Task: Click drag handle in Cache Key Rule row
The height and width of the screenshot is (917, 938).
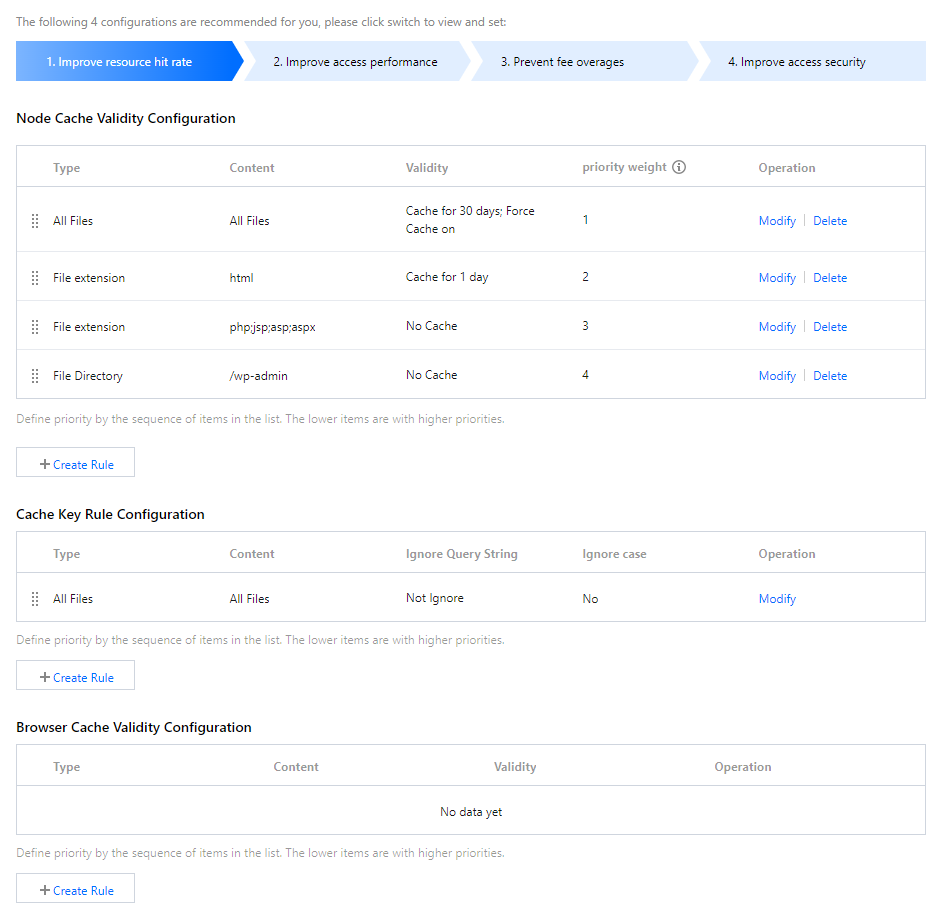Action: pos(35,599)
